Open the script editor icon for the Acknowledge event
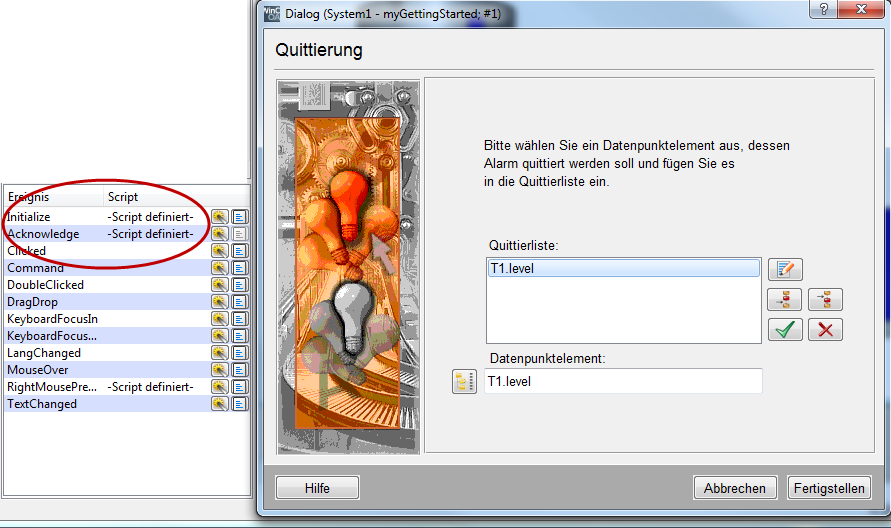Viewport: 891px width, 528px height. pos(240,234)
